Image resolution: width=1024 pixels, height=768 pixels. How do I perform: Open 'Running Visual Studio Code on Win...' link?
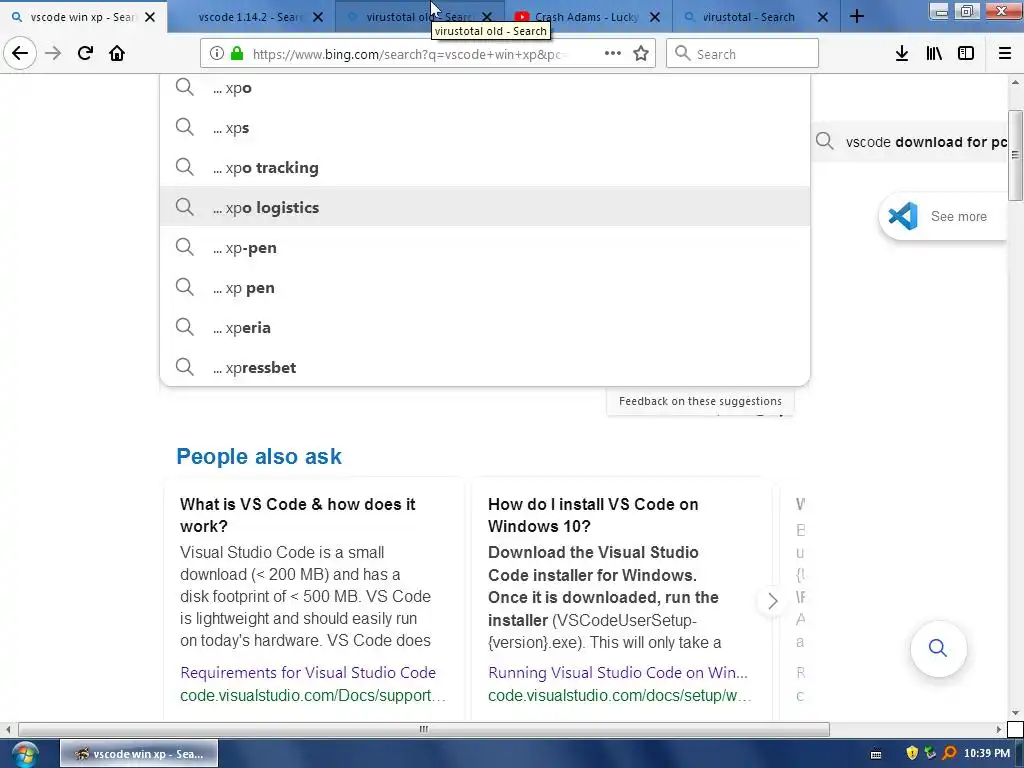tap(618, 673)
